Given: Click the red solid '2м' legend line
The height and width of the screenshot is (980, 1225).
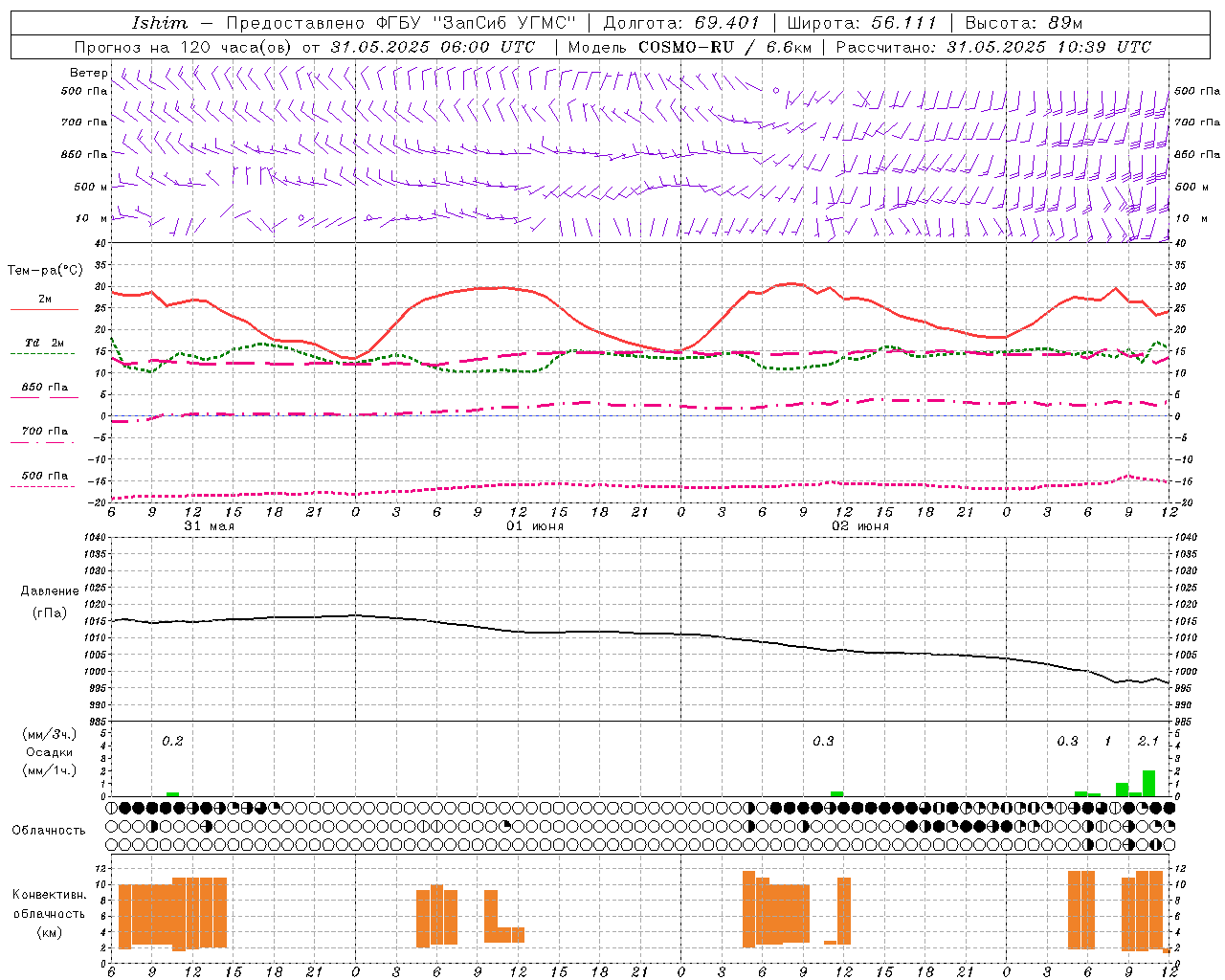Looking at the screenshot, I should click(44, 309).
